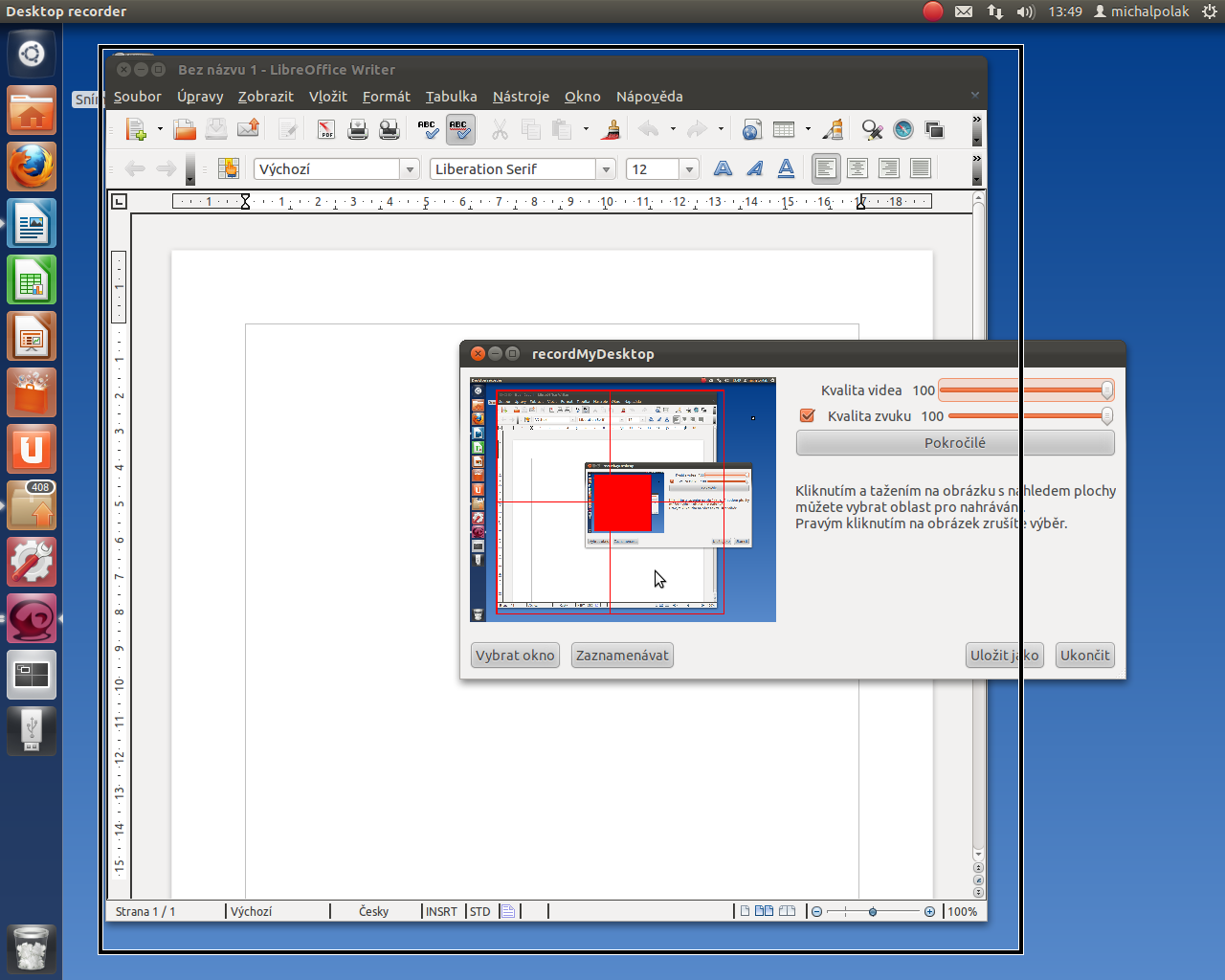The image size is (1225, 980).
Task: Adjust the Kvalita videa slider
Action: [x=1026, y=390]
